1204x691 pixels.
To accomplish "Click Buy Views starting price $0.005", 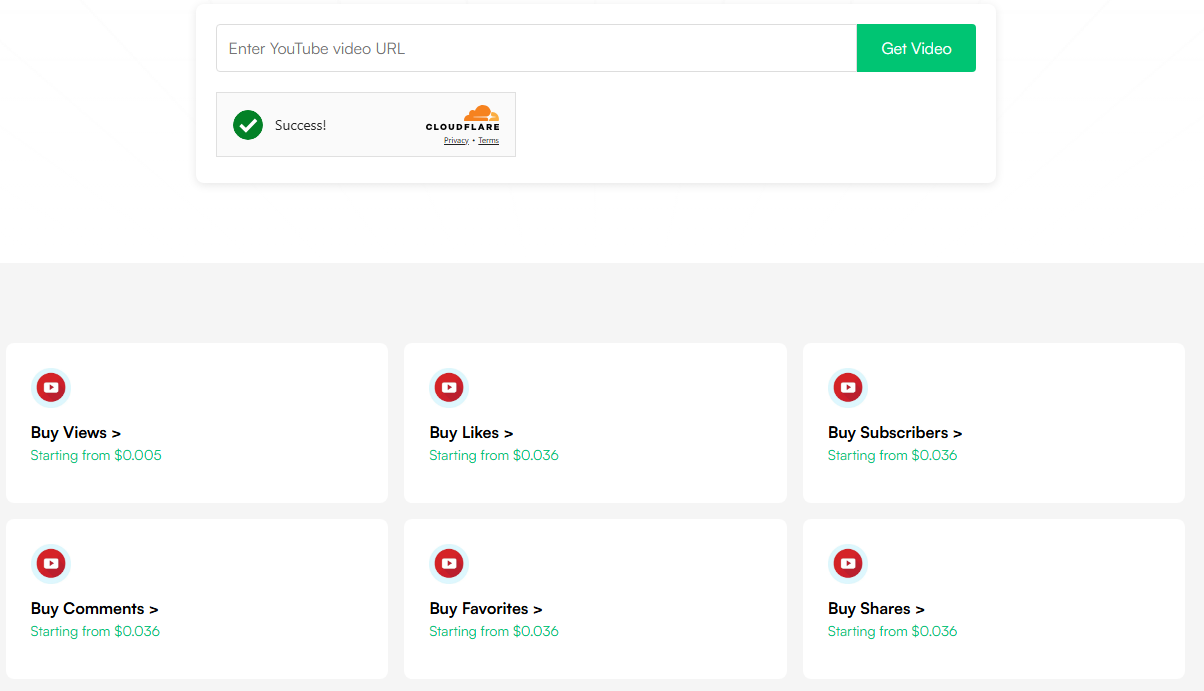I will (x=96, y=456).
